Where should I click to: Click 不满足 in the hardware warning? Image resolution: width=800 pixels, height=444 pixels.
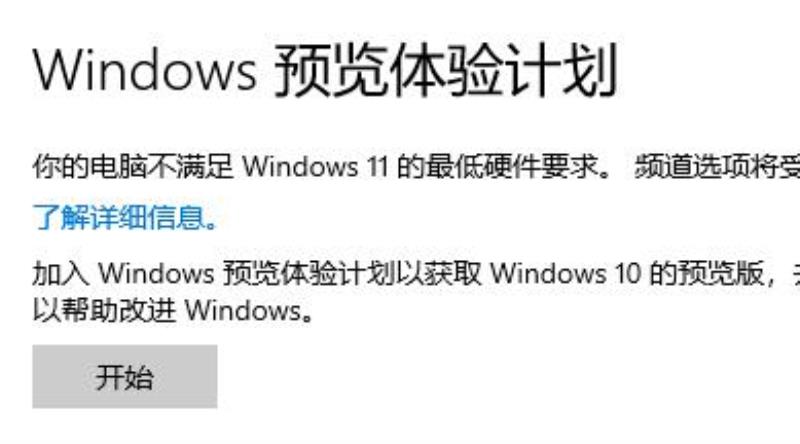[190, 166]
